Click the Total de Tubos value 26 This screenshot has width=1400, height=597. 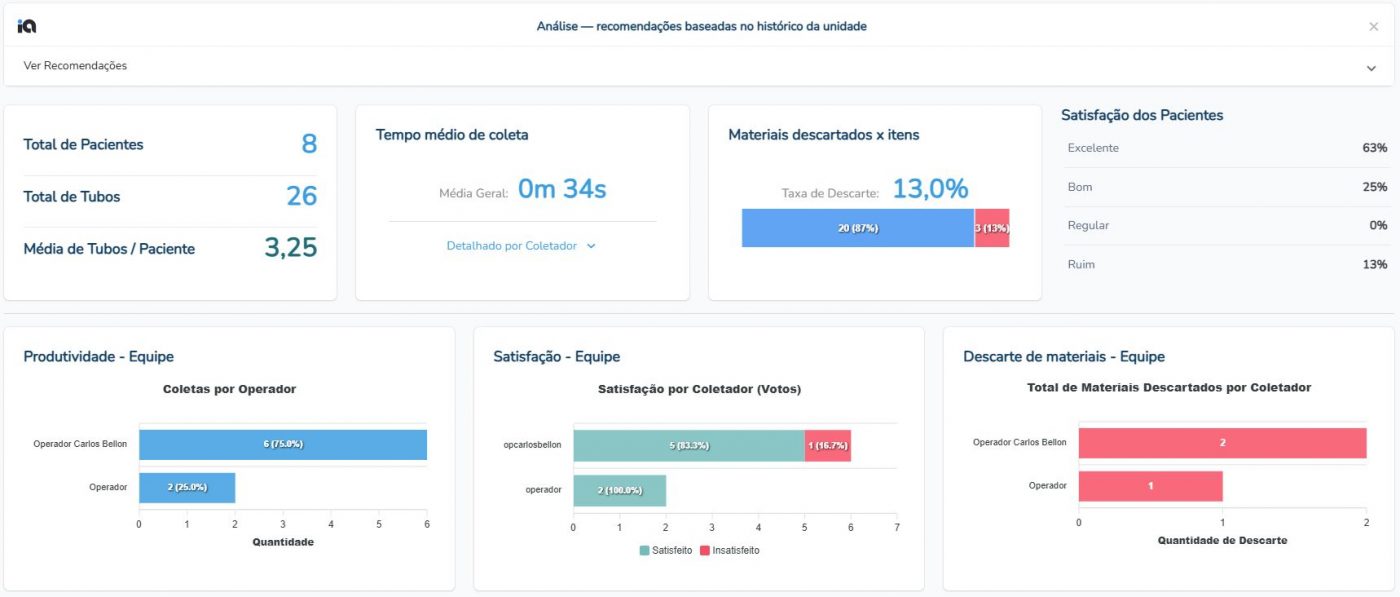(x=302, y=196)
